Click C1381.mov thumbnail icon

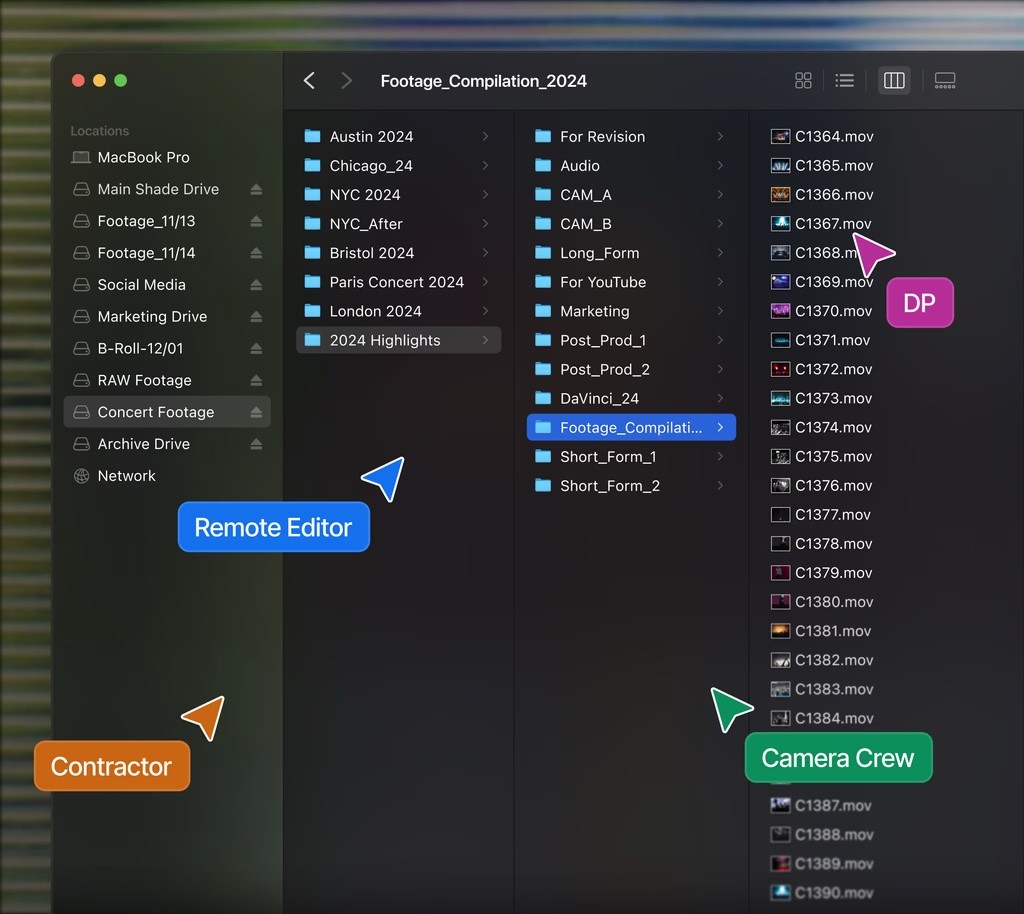(x=780, y=631)
